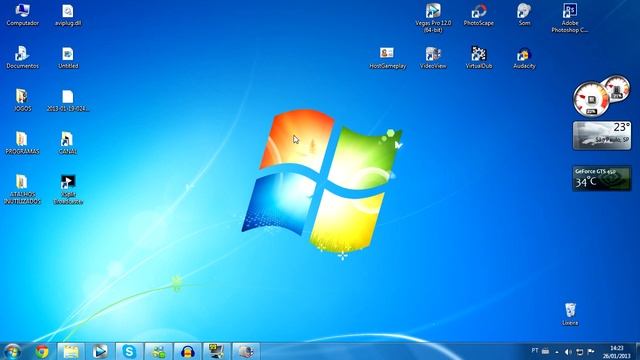
Task: Launch VirtualDub from desktop
Action: point(479,57)
